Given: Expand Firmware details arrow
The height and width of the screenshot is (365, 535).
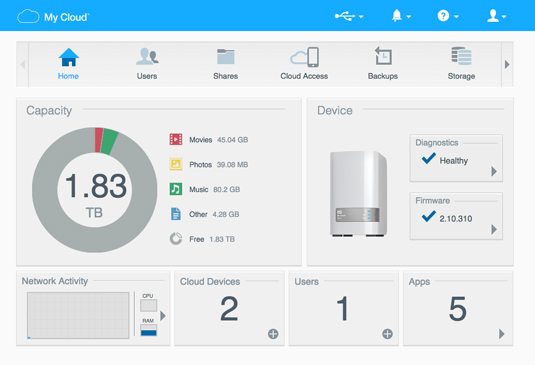Looking at the screenshot, I should (494, 229).
